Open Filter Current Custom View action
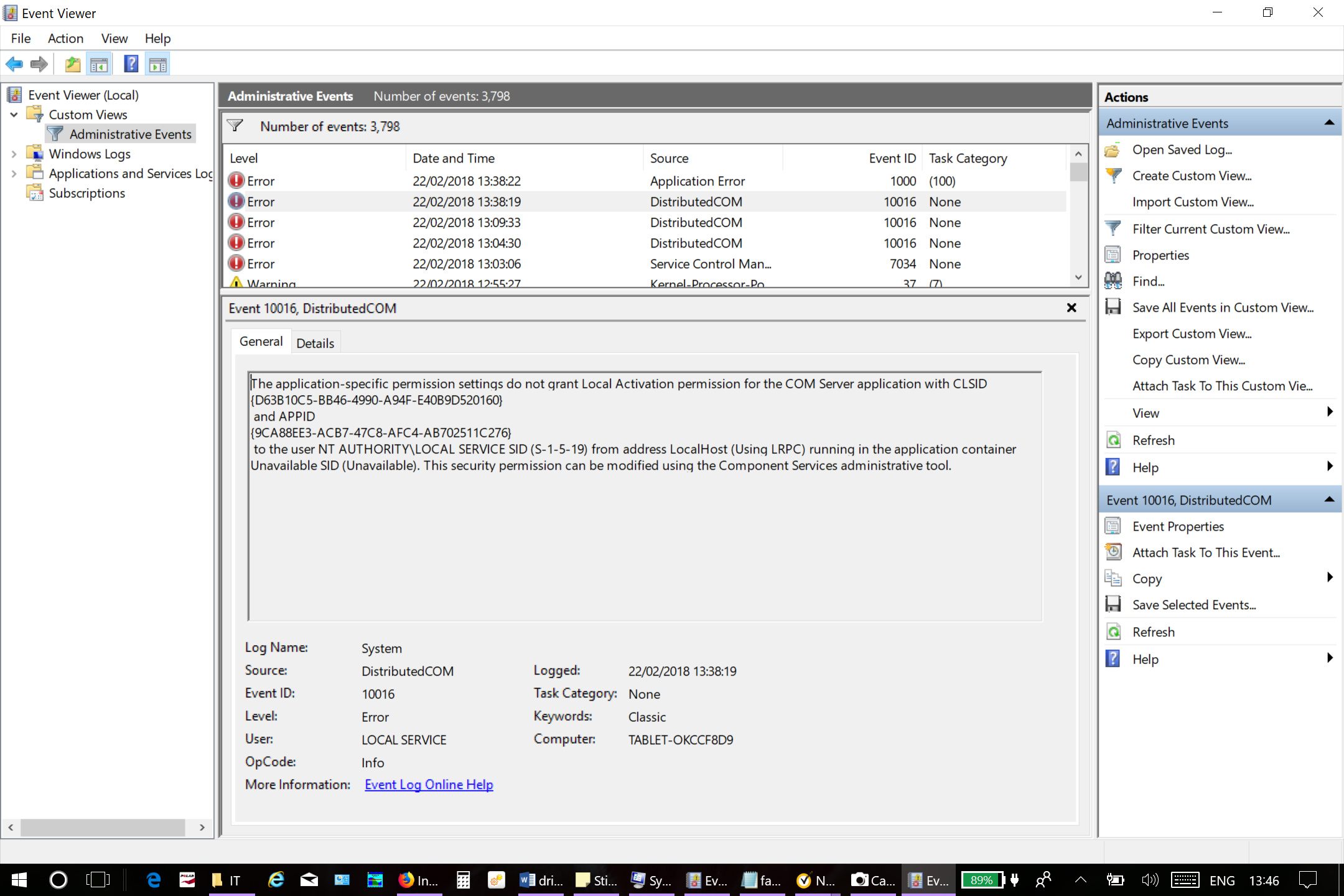The image size is (1344, 896). [1210, 229]
